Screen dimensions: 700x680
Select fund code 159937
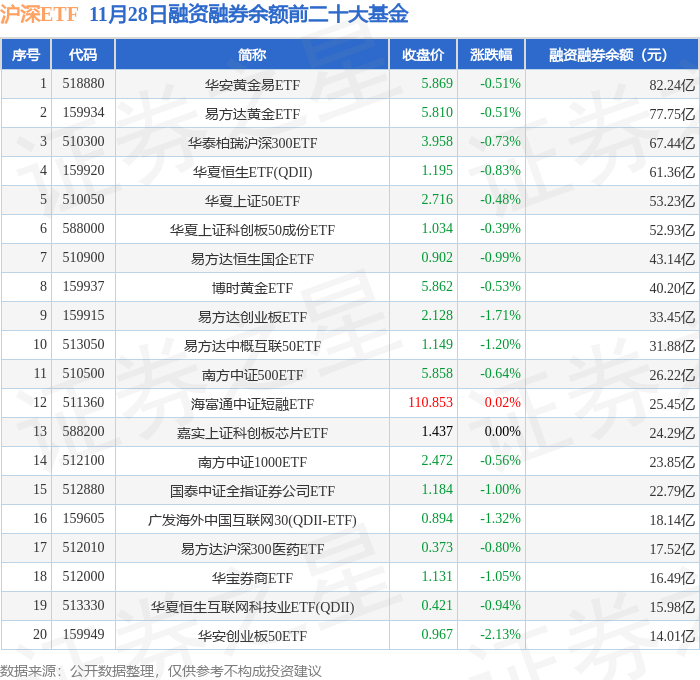point(83,287)
